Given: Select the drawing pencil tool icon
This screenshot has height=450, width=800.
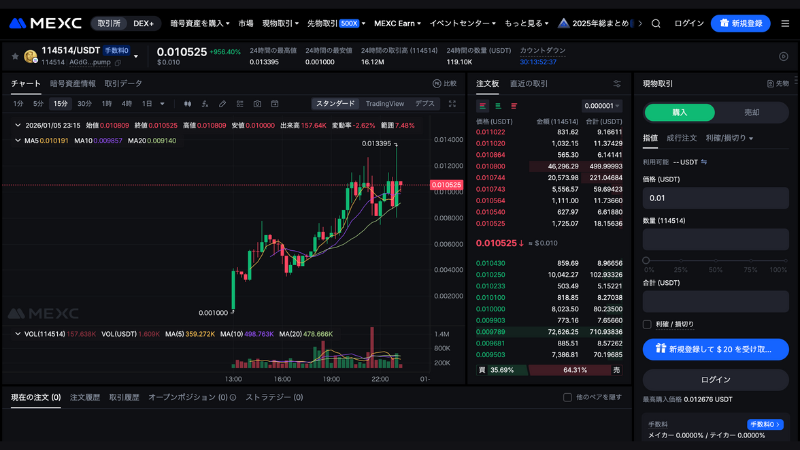Looking at the screenshot, I should click(x=222, y=104).
